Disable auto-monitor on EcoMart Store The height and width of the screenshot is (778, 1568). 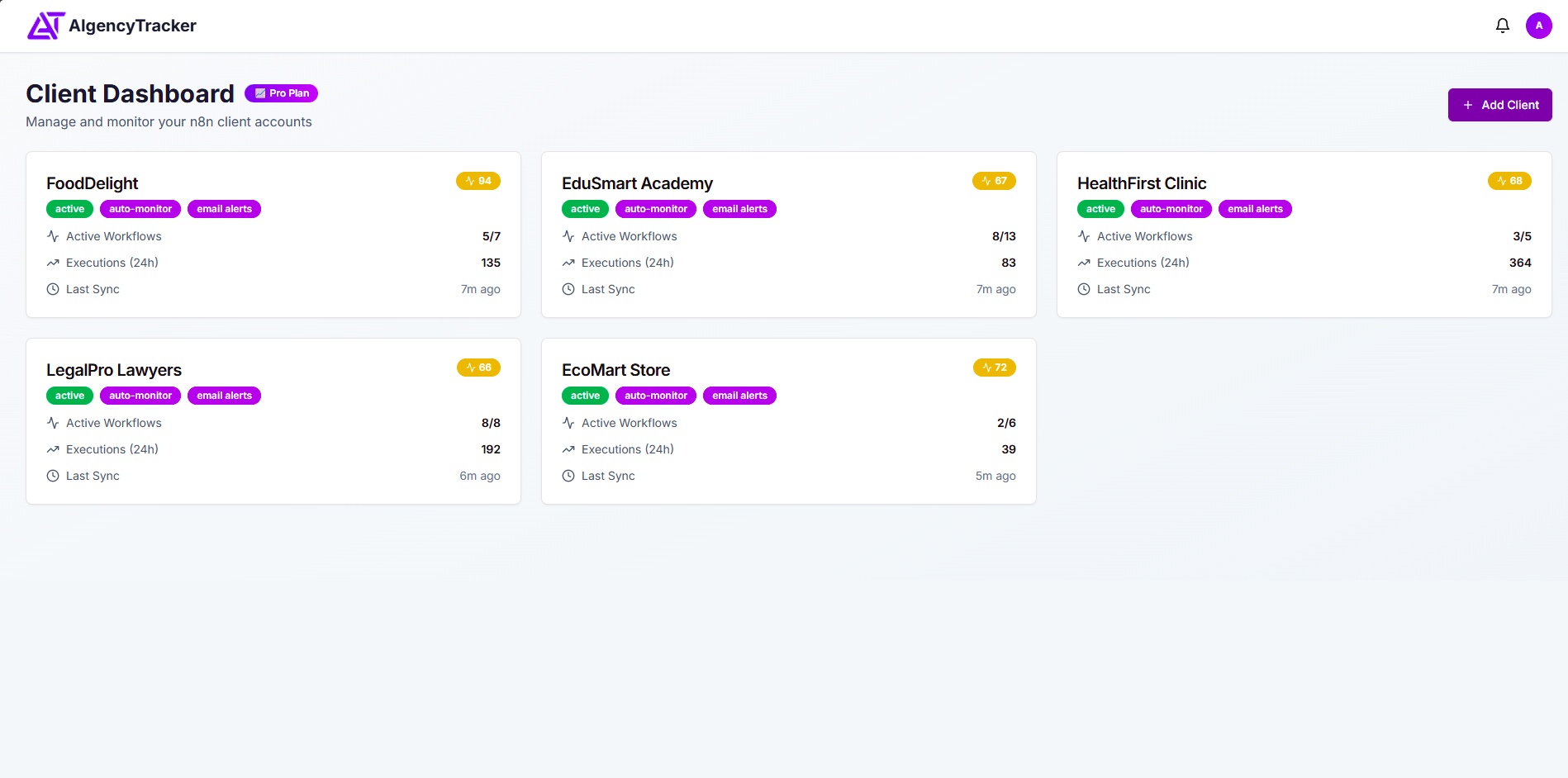[655, 396]
